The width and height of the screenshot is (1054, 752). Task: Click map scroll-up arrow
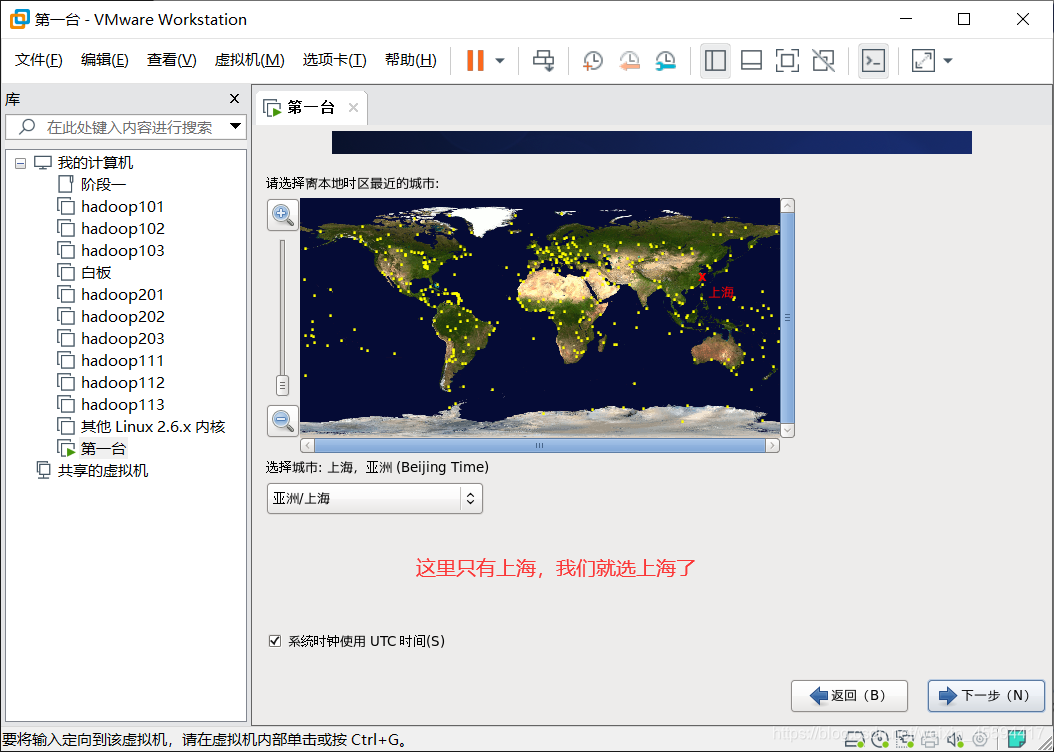click(787, 206)
